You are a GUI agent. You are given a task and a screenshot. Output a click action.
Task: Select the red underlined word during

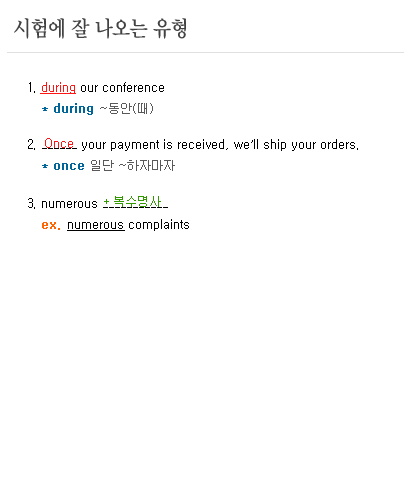(58, 88)
